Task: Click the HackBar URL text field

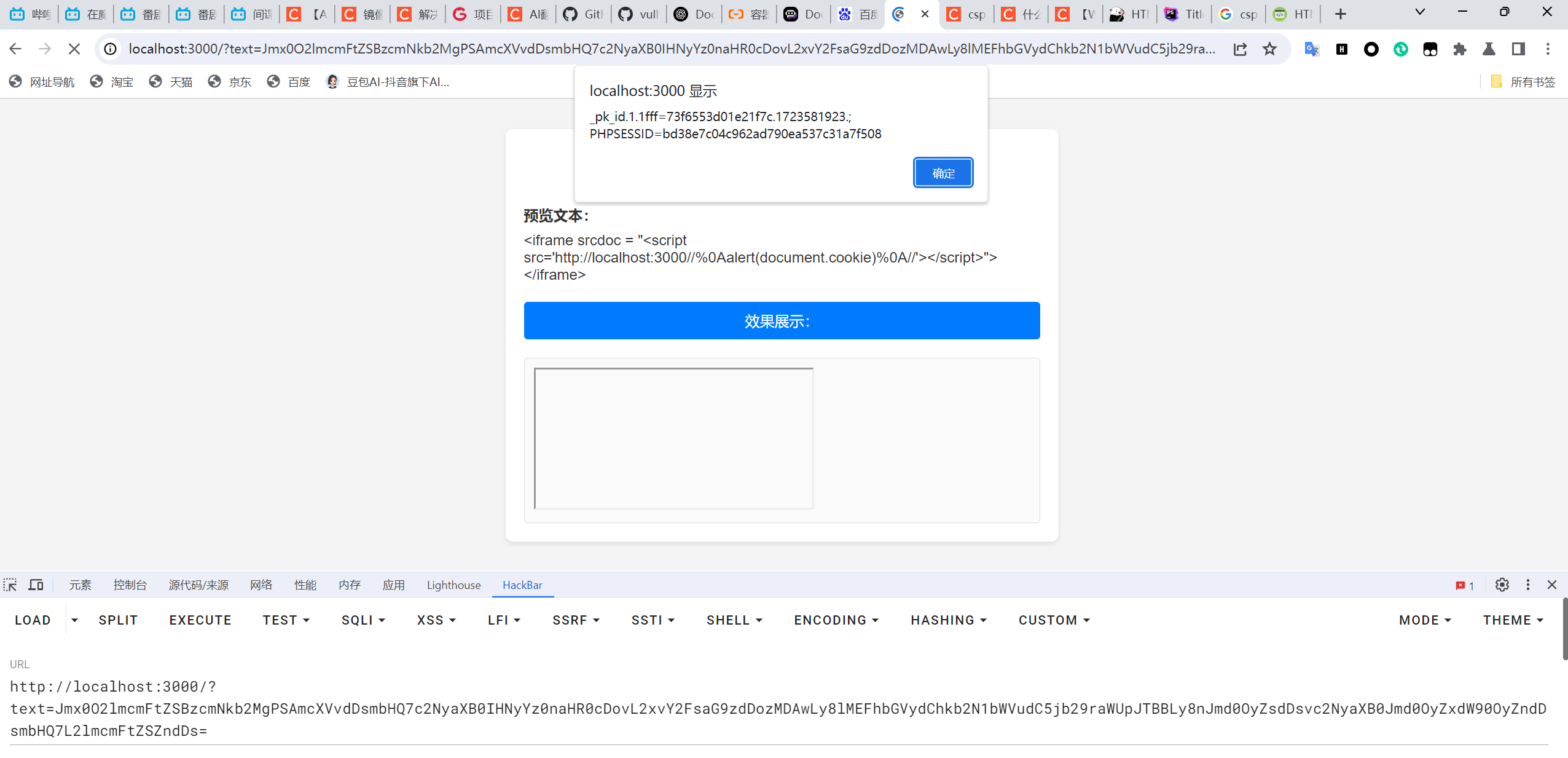Action: [778, 709]
